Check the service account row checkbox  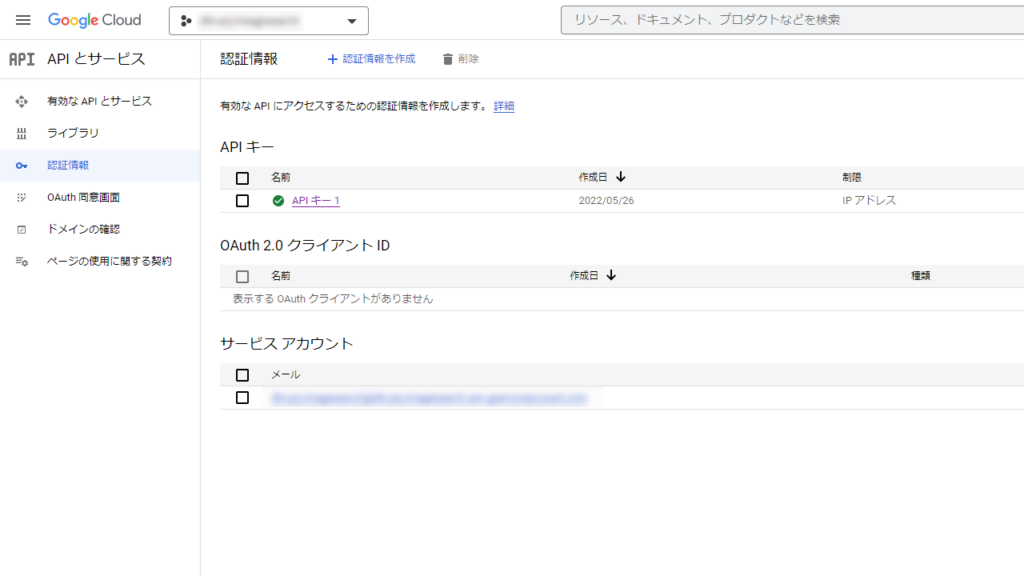tap(241, 396)
